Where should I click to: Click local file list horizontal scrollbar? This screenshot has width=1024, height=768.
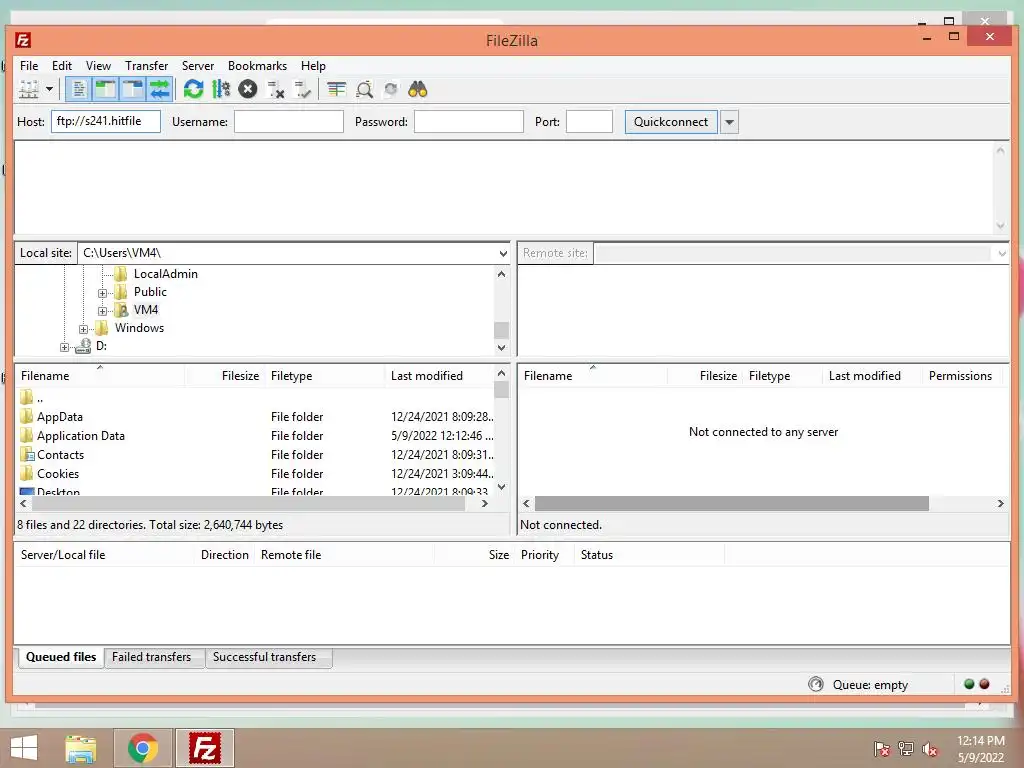pos(248,504)
